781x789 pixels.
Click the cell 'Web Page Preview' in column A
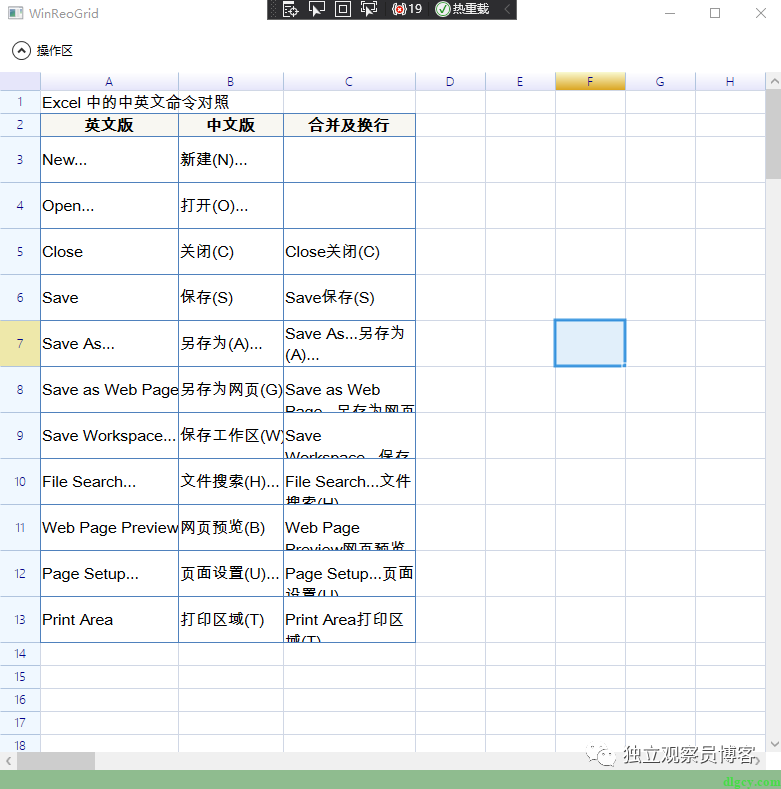109,528
